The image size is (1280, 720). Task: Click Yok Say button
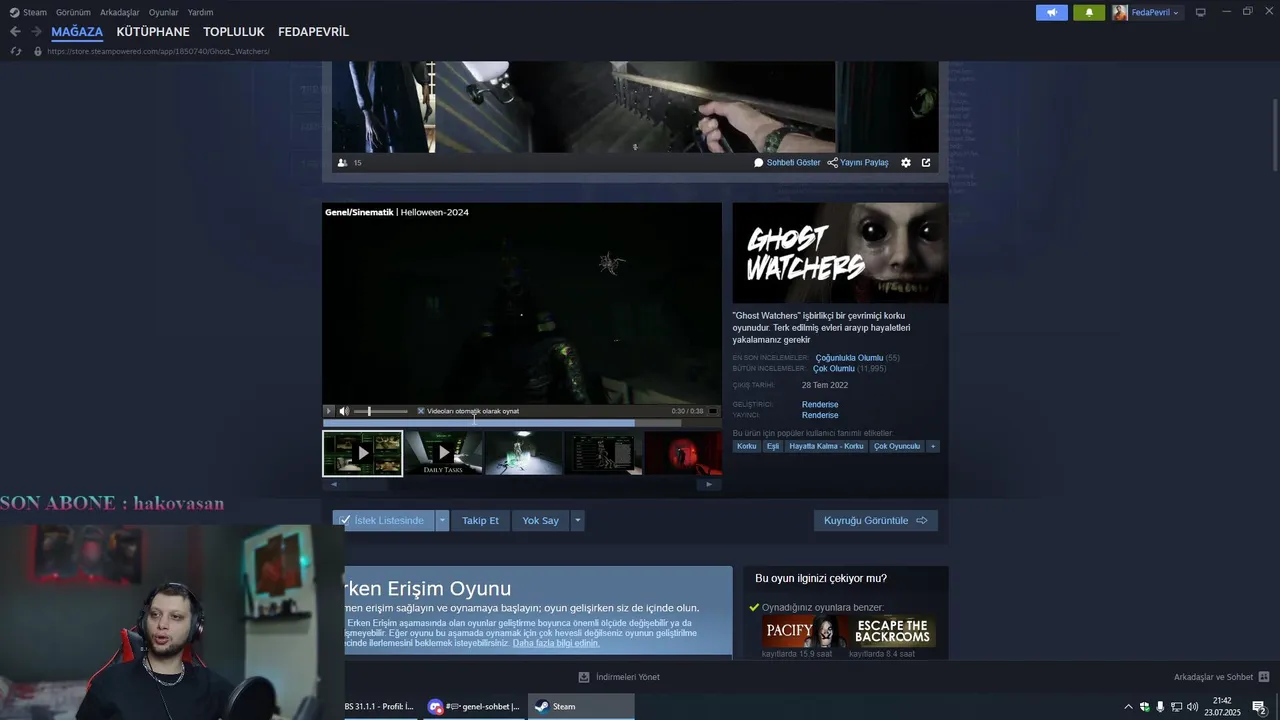click(x=540, y=520)
